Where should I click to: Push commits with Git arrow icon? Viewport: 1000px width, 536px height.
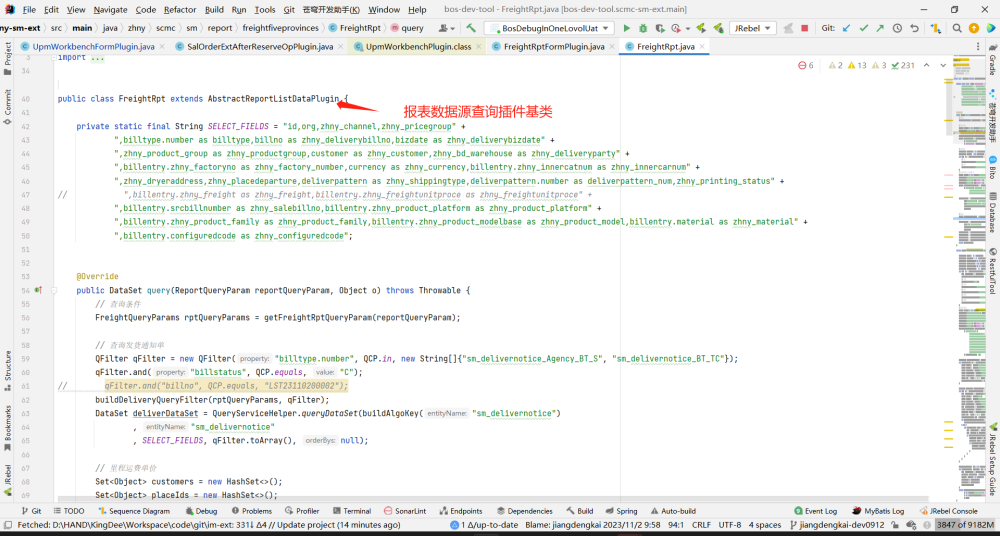click(880, 28)
